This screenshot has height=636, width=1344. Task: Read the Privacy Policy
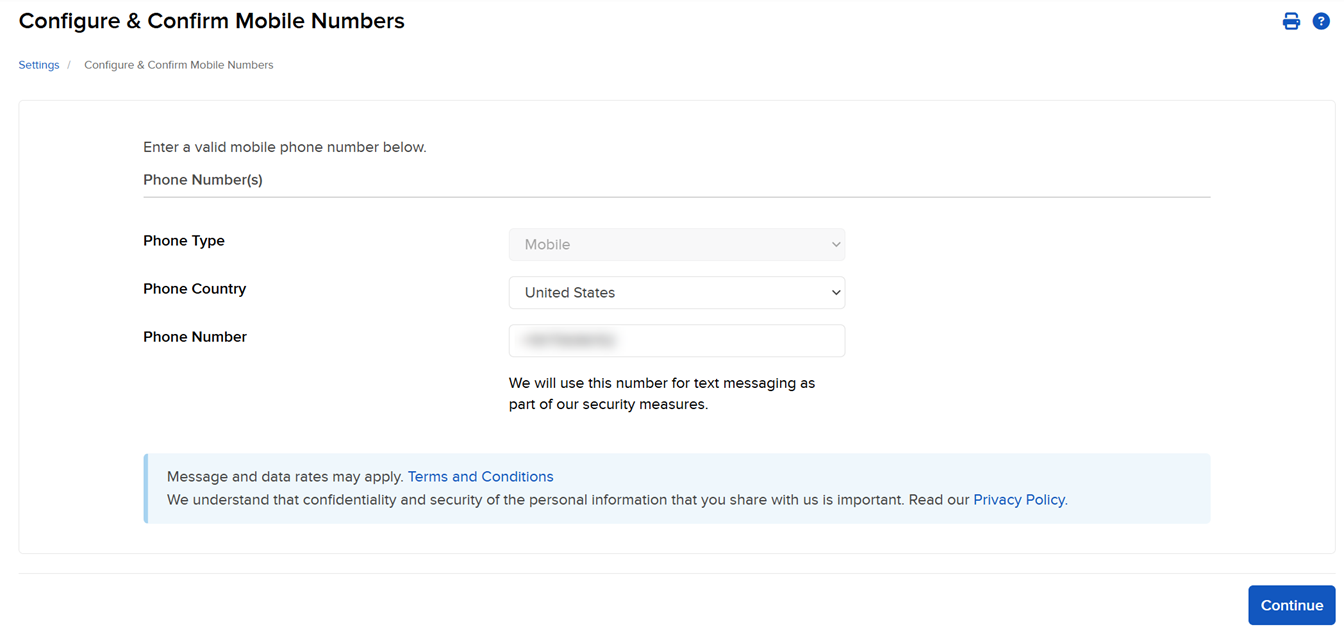click(1018, 499)
